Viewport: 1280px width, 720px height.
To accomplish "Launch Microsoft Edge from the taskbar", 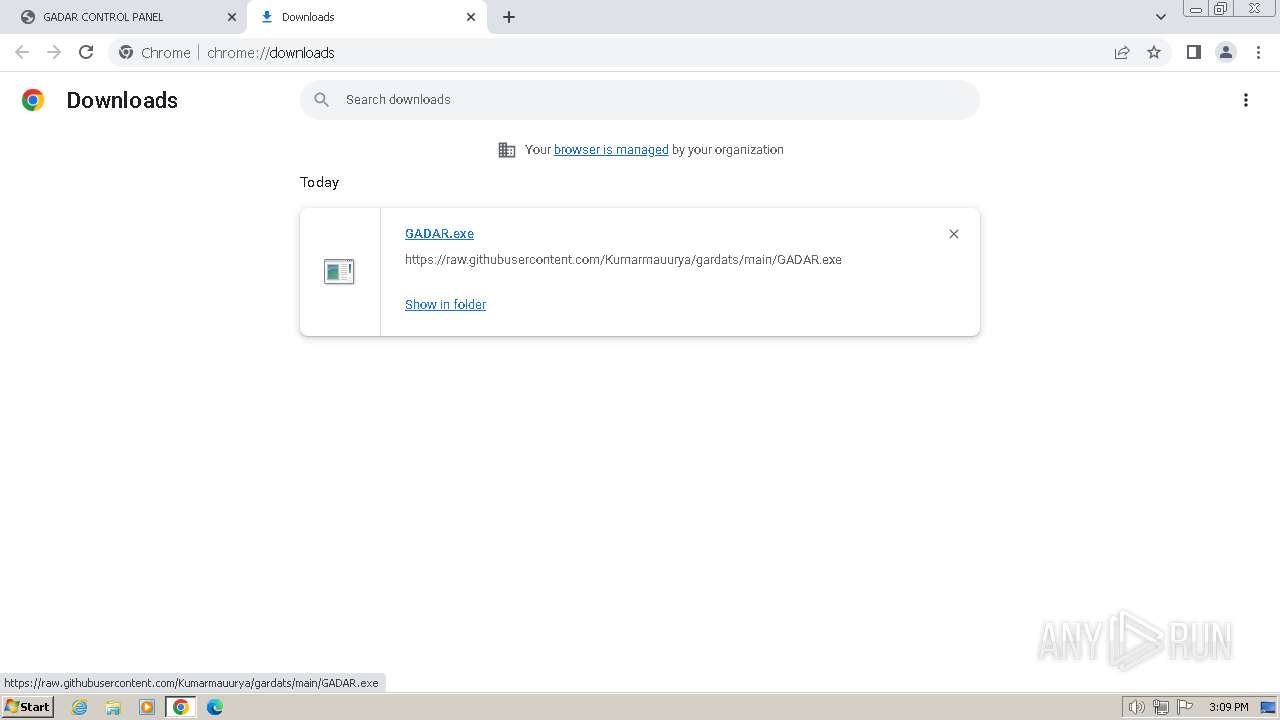I will pyautogui.click(x=215, y=707).
